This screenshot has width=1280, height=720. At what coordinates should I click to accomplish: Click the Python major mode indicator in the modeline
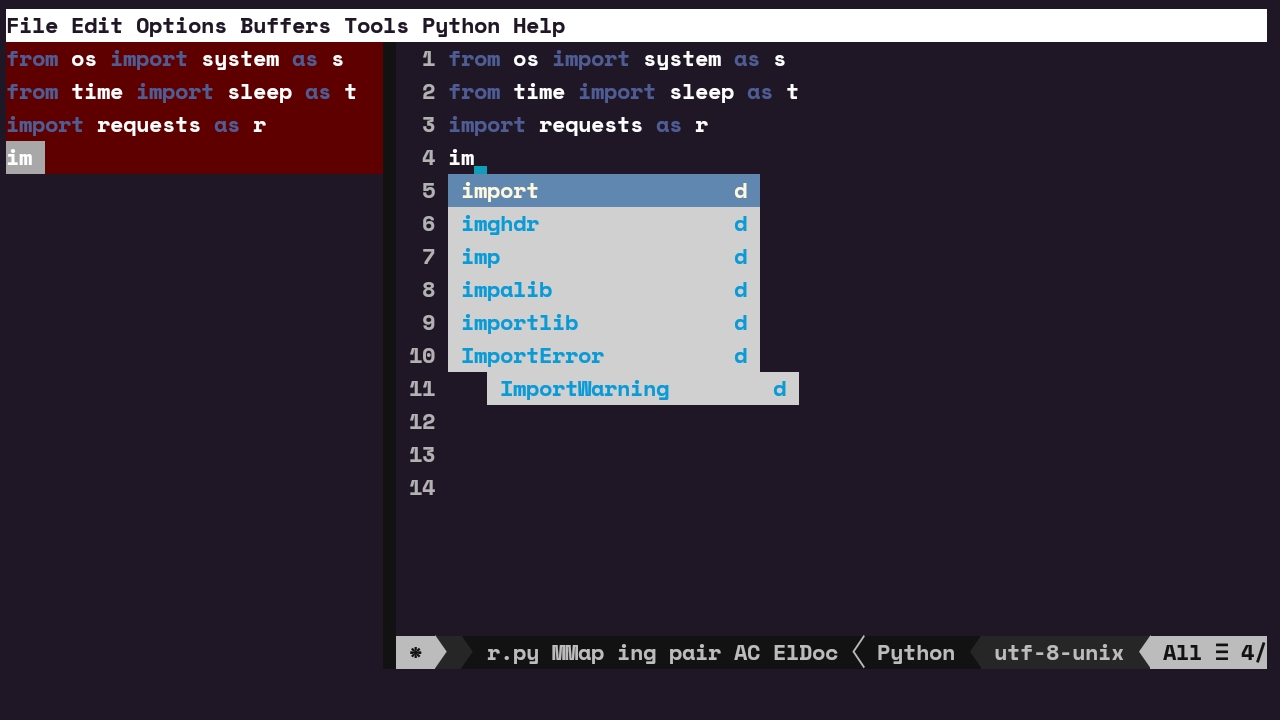tap(915, 653)
